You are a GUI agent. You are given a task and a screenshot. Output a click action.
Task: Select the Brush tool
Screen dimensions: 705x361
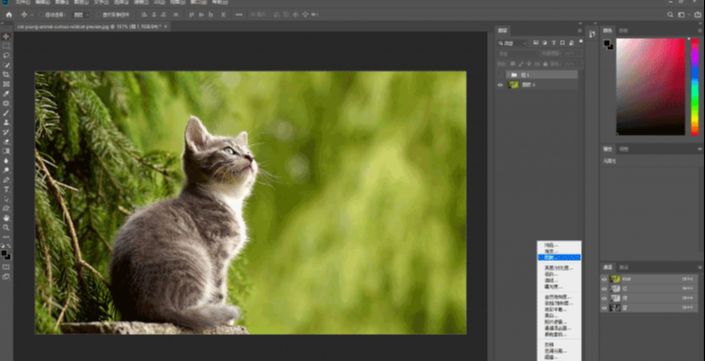click(6, 113)
